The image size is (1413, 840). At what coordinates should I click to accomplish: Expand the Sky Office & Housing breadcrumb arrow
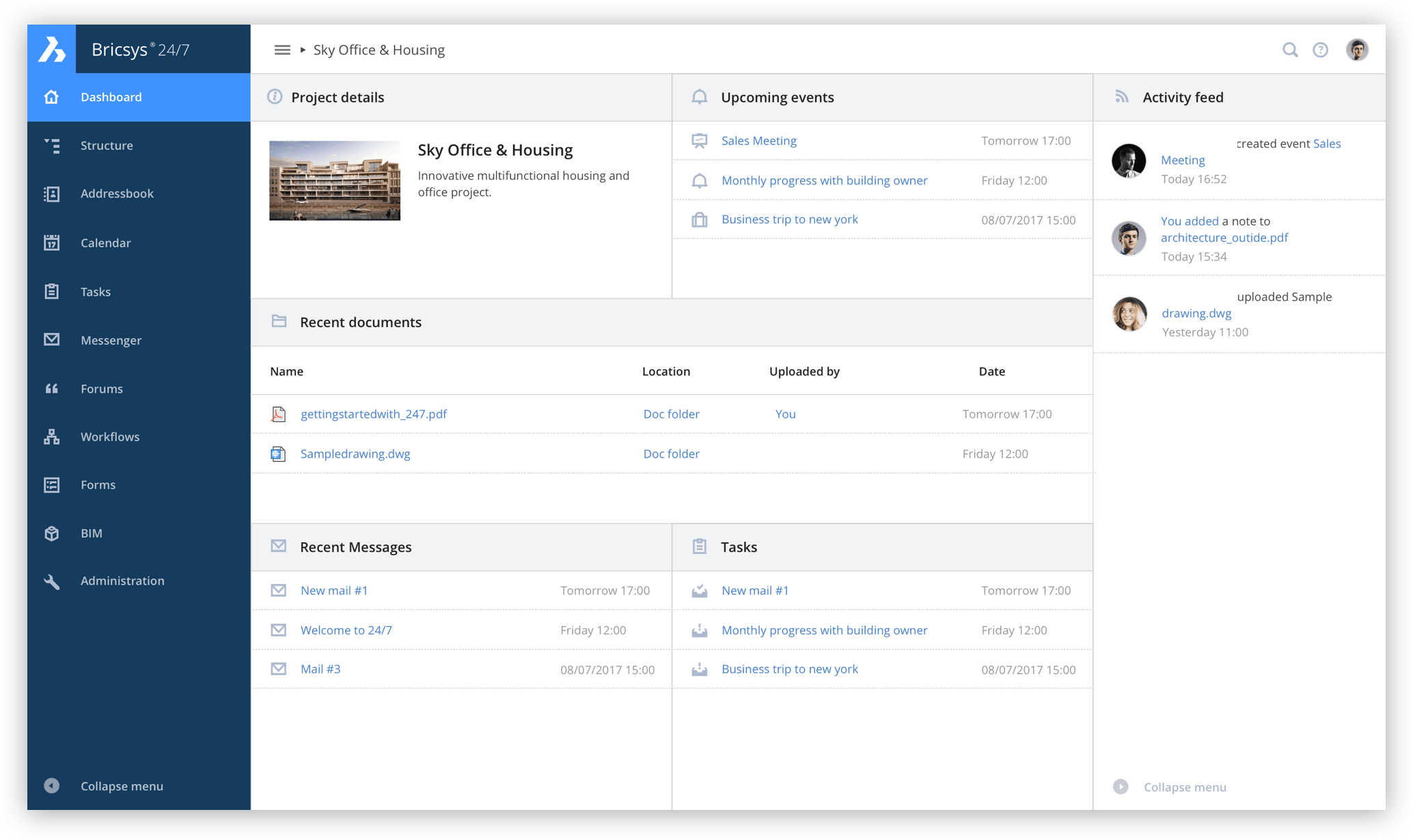tap(303, 50)
